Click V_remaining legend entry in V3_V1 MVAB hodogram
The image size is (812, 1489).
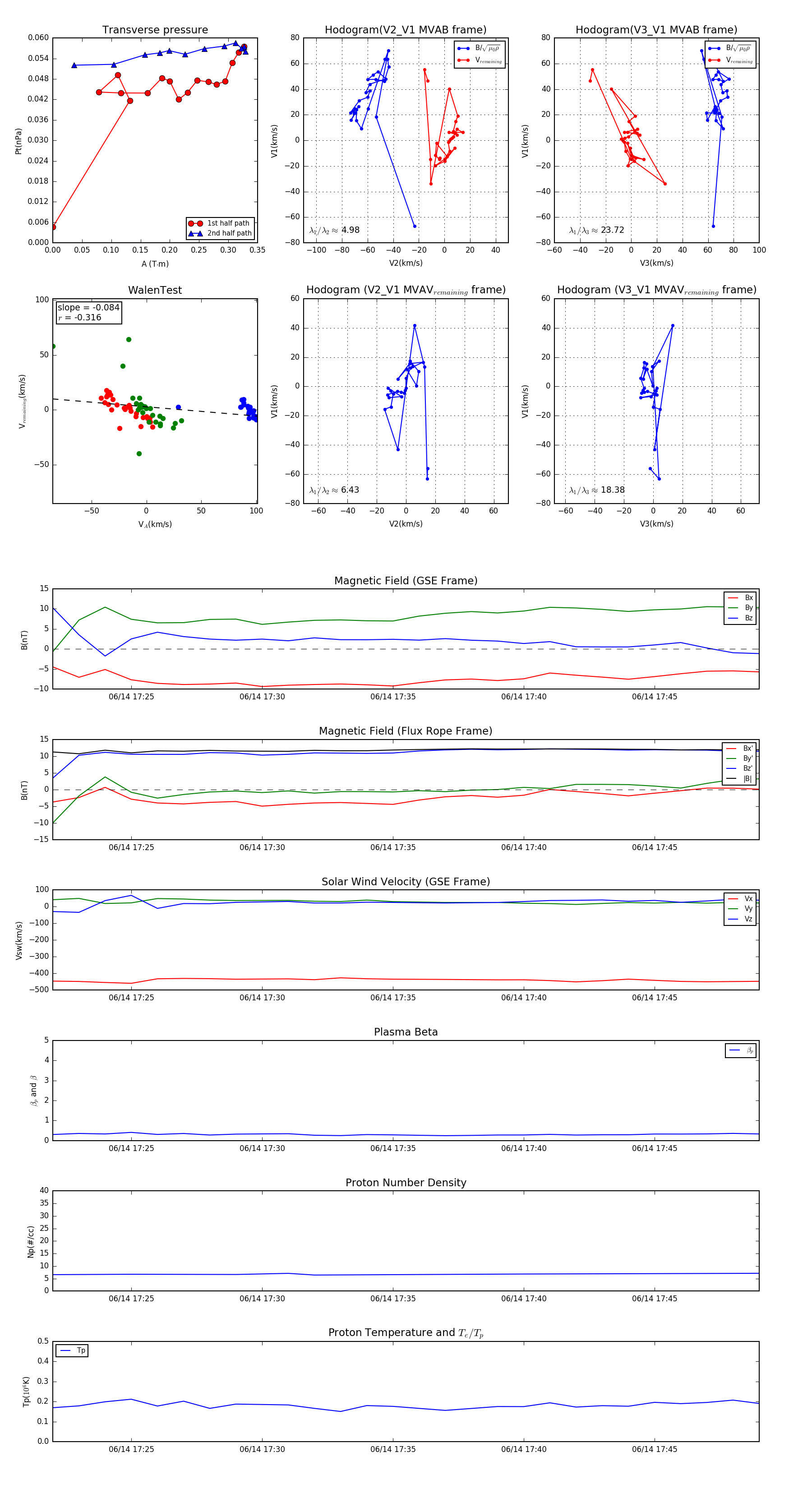coord(730,60)
